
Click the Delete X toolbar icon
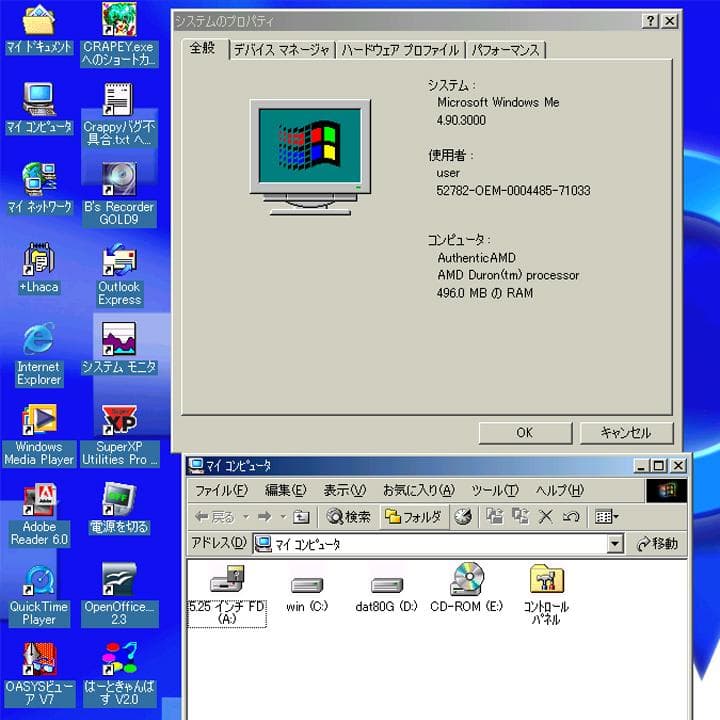tap(545, 517)
